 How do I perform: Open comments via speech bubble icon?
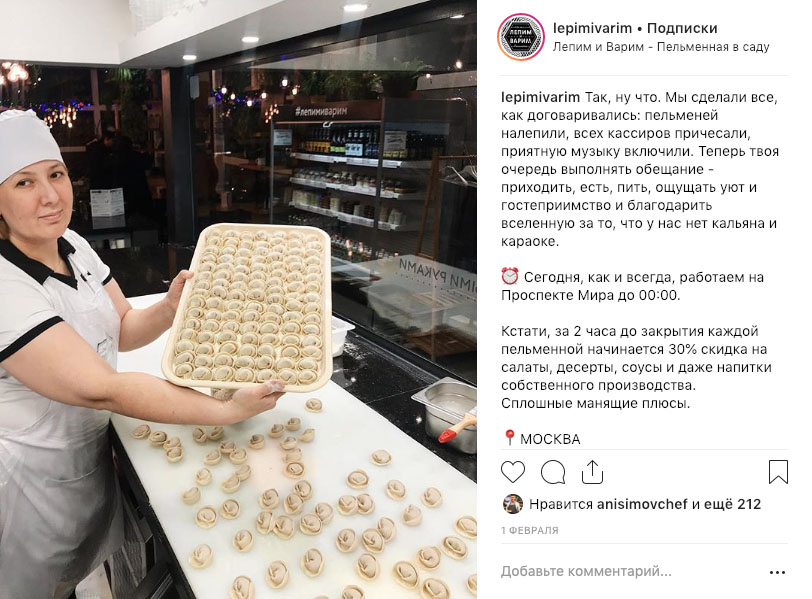click(x=553, y=472)
